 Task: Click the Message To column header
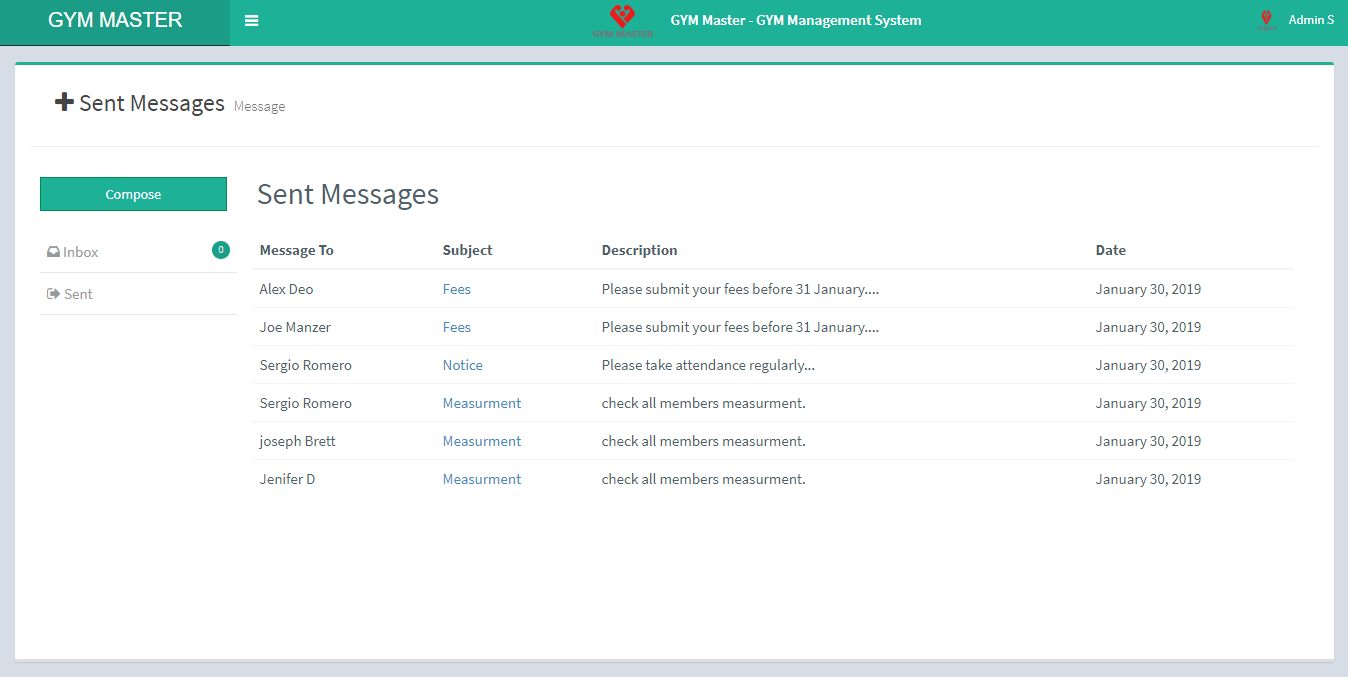(x=296, y=251)
